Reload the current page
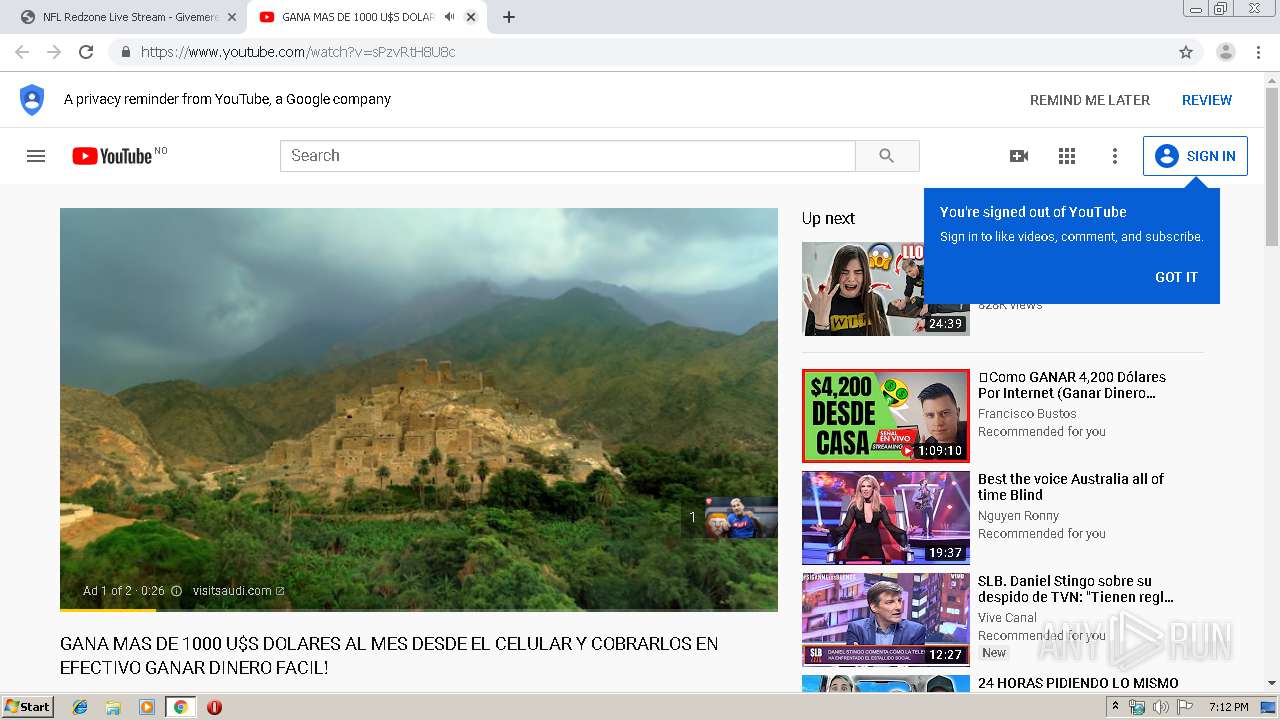This screenshot has width=1280, height=720. tap(86, 52)
